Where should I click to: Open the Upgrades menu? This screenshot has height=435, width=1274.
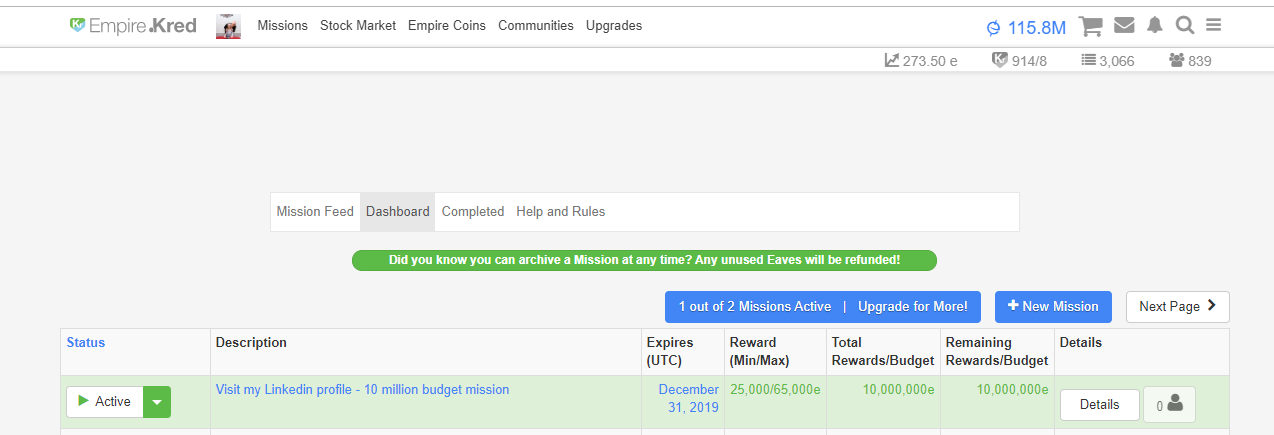point(614,26)
